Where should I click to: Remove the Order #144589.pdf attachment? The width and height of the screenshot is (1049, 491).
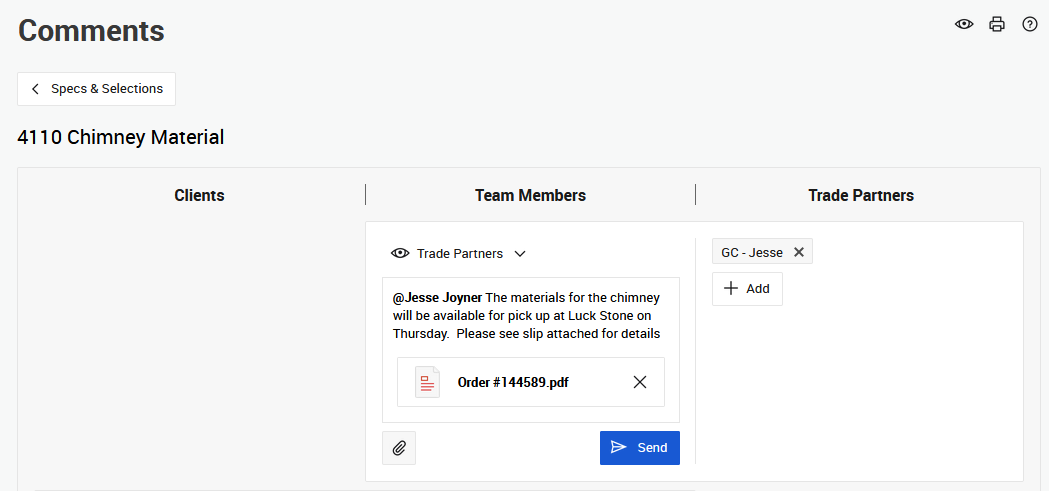coord(640,382)
